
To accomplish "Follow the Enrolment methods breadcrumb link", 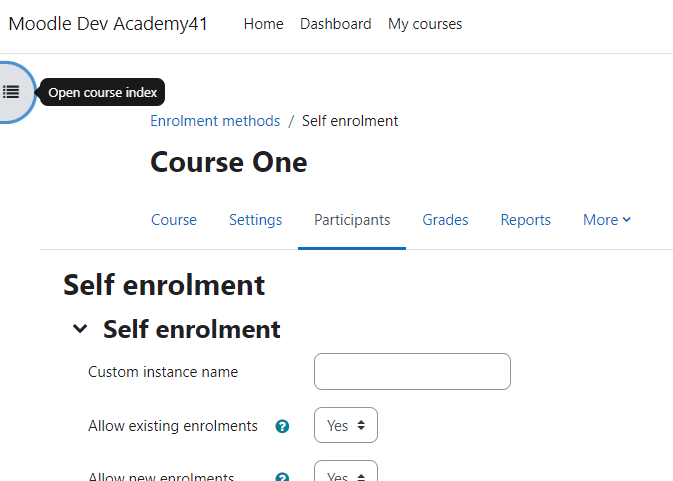I will point(215,121).
